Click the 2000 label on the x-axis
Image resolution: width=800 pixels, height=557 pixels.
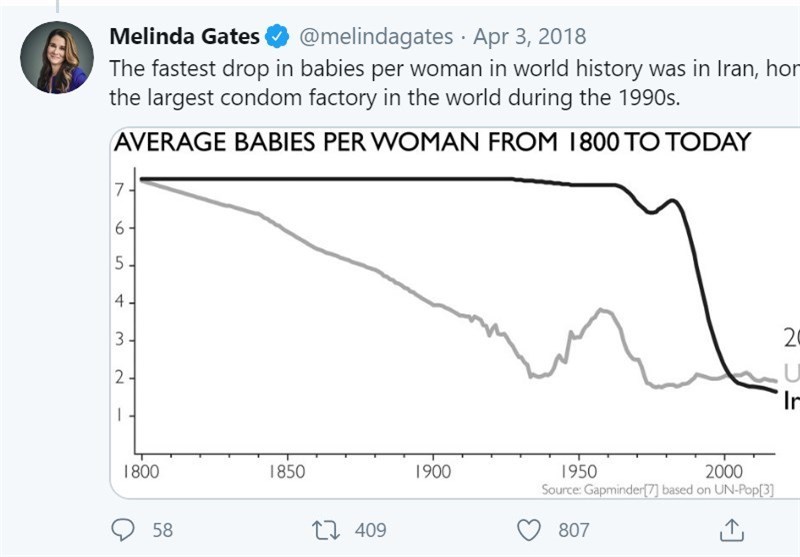click(x=724, y=471)
